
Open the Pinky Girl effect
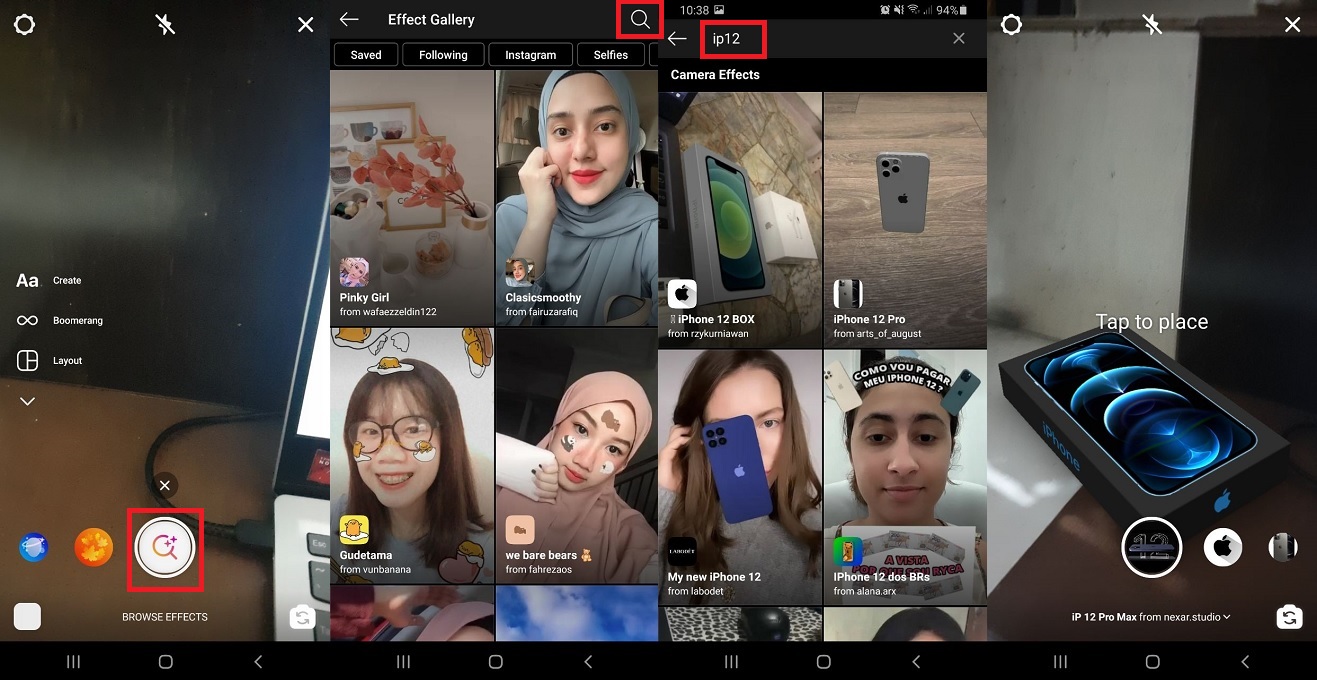pyautogui.click(x=412, y=197)
